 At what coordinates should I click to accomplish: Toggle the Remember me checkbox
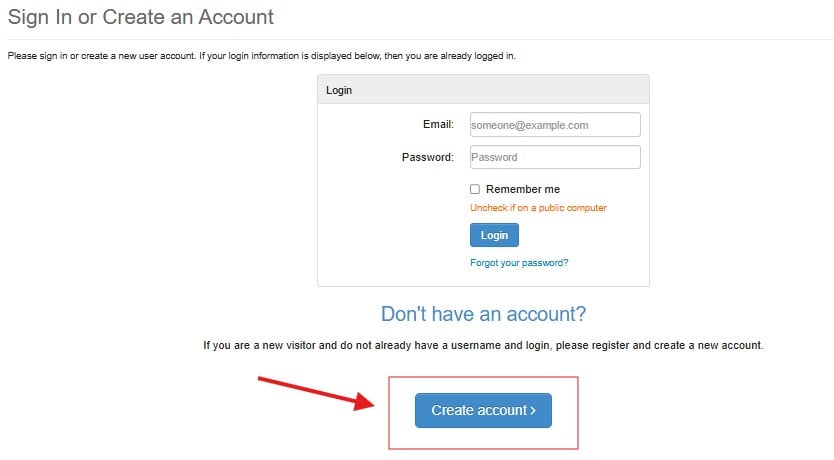point(475,189)
